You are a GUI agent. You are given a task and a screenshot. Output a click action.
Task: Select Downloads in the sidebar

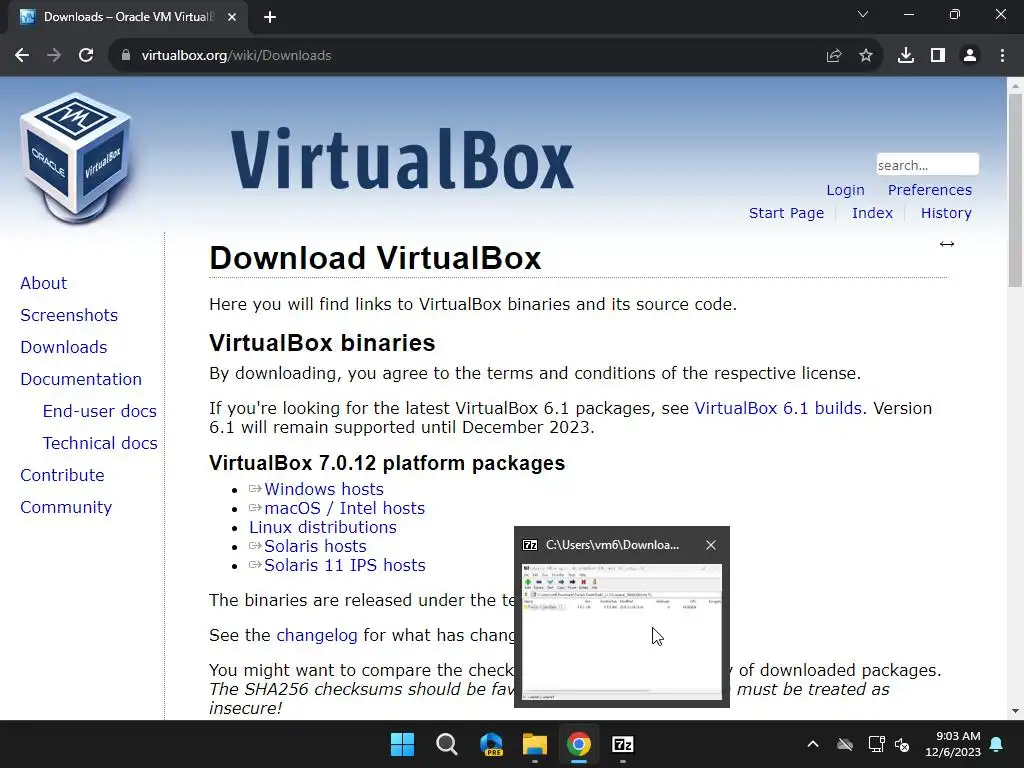[x=63, y=347]
